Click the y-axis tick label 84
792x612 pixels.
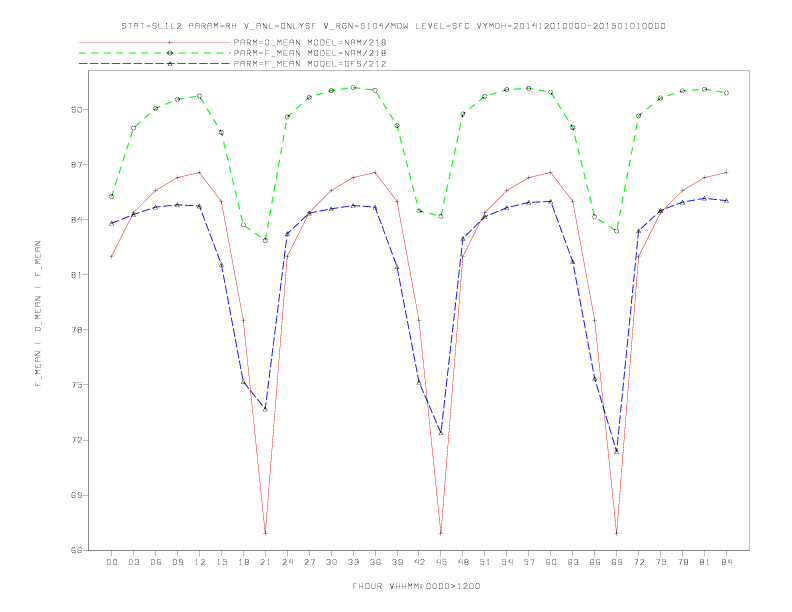(75, 220)
